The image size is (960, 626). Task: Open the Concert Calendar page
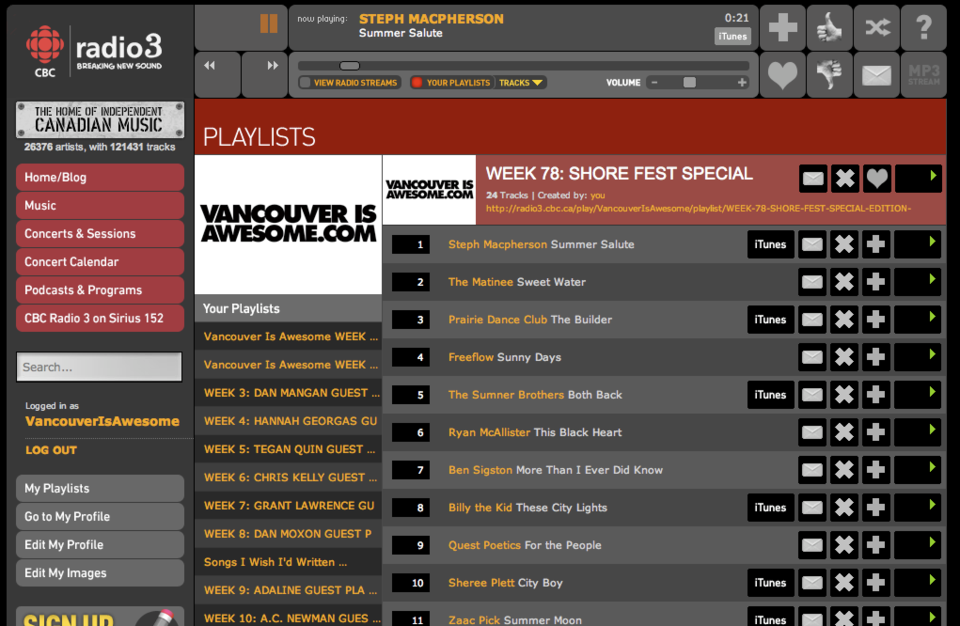point(100,262)
